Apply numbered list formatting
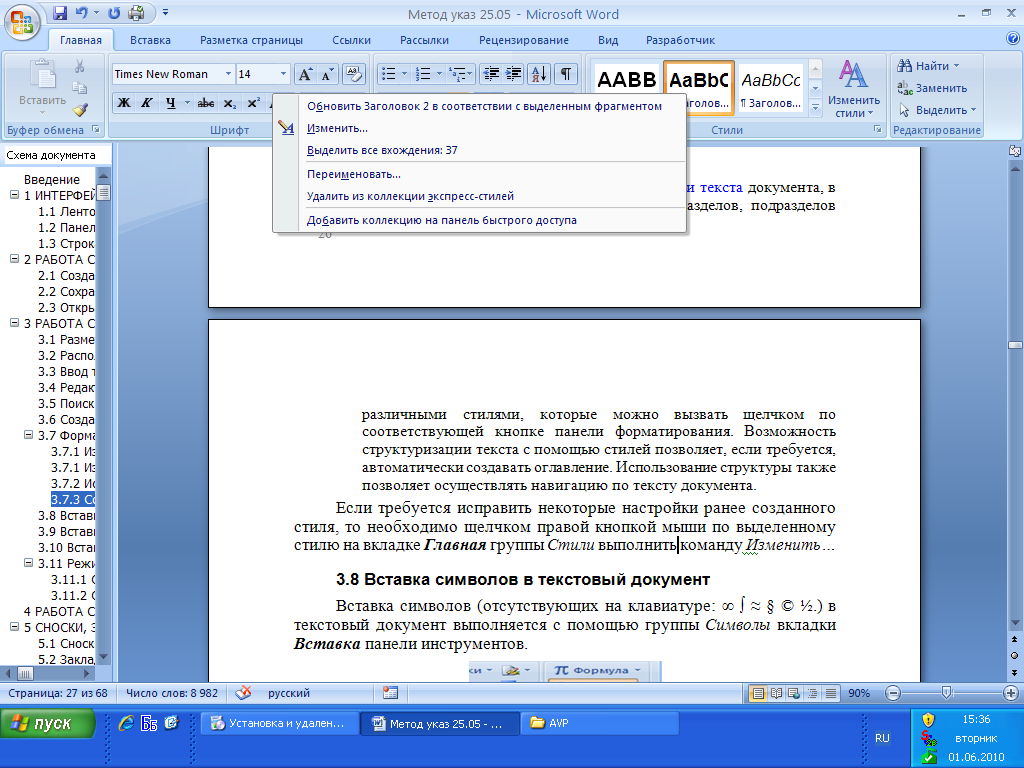 (423, 74)
